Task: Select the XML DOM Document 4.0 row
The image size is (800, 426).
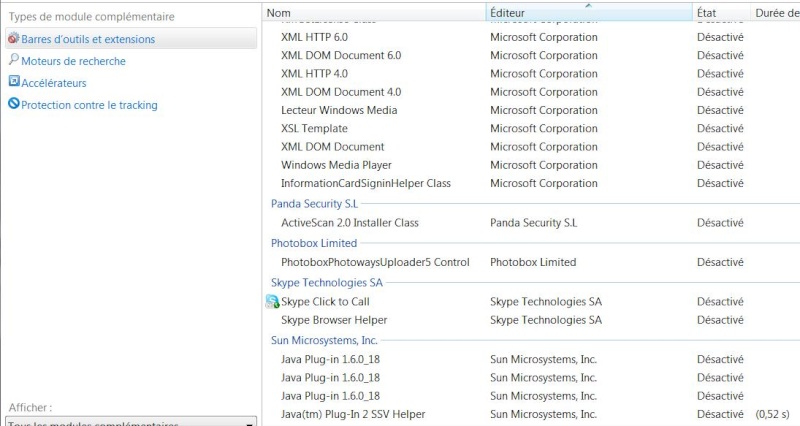Action: [531, 92]
